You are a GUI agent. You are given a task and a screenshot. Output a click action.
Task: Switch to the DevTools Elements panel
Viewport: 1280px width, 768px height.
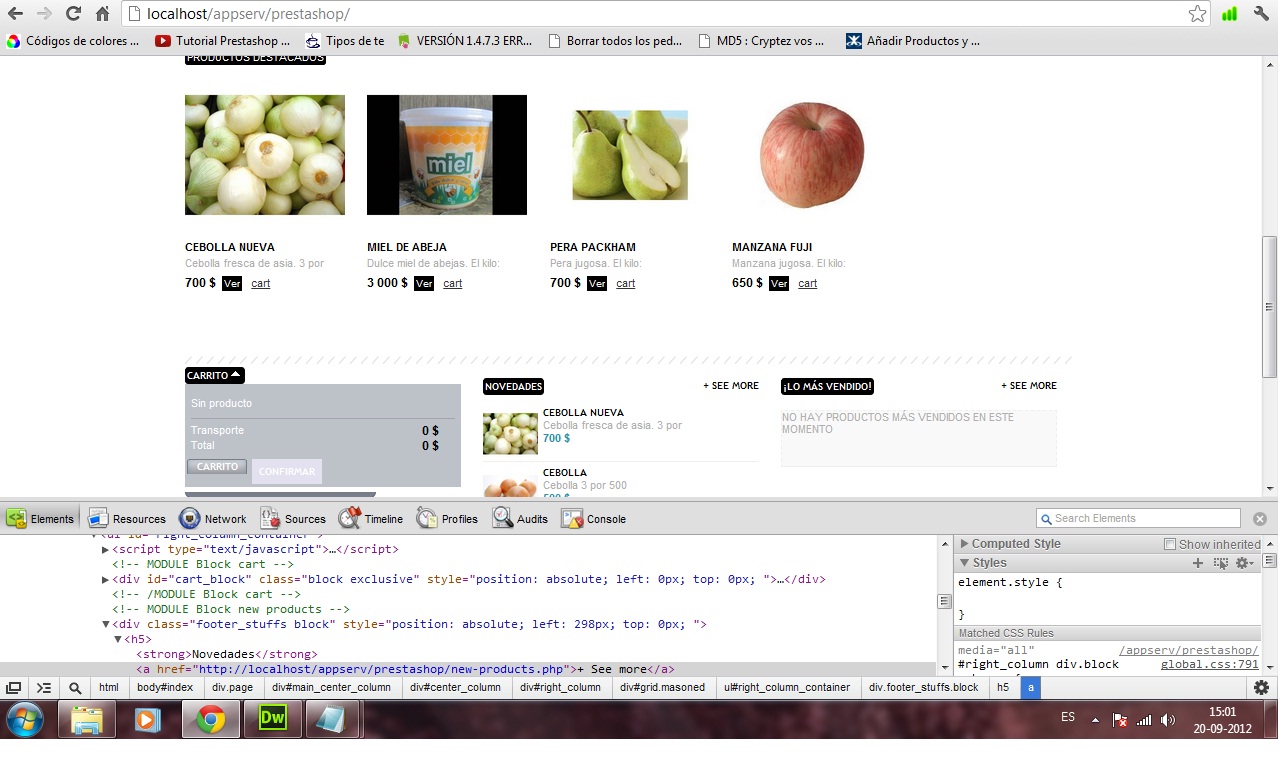point(40,519)
